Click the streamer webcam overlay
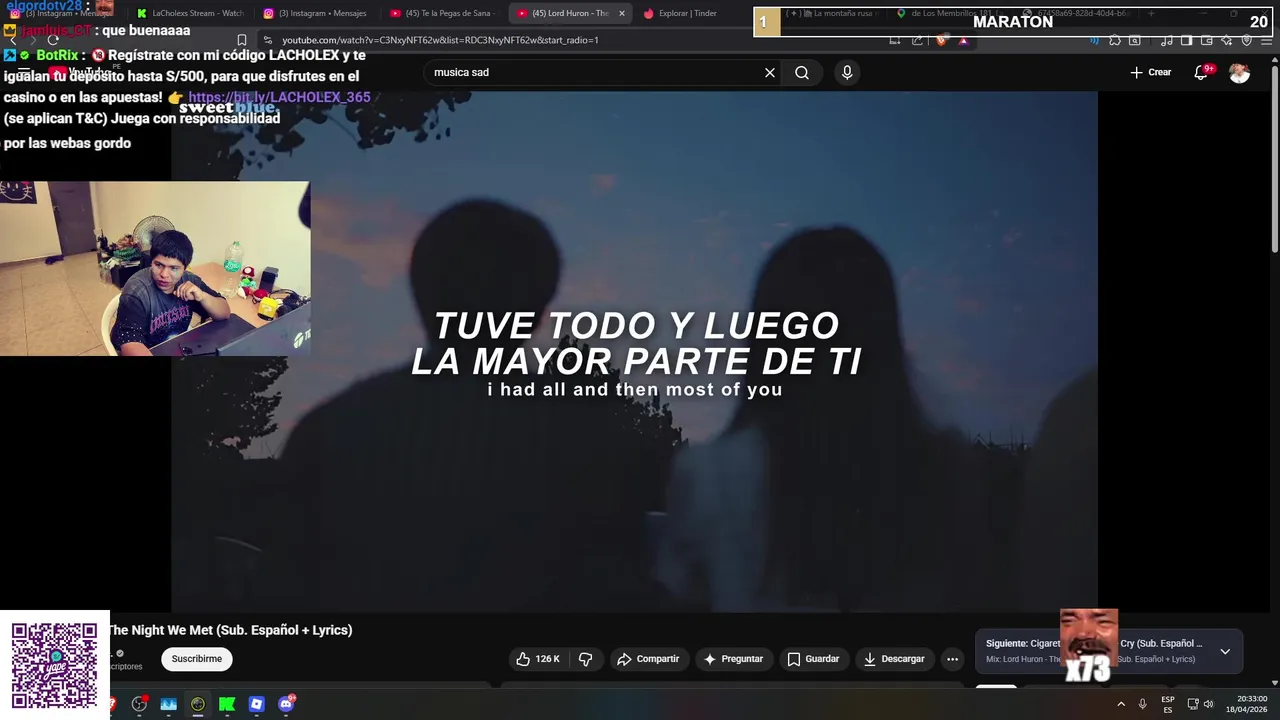The width and height of the screenshot is (1280, 720). 155,268
